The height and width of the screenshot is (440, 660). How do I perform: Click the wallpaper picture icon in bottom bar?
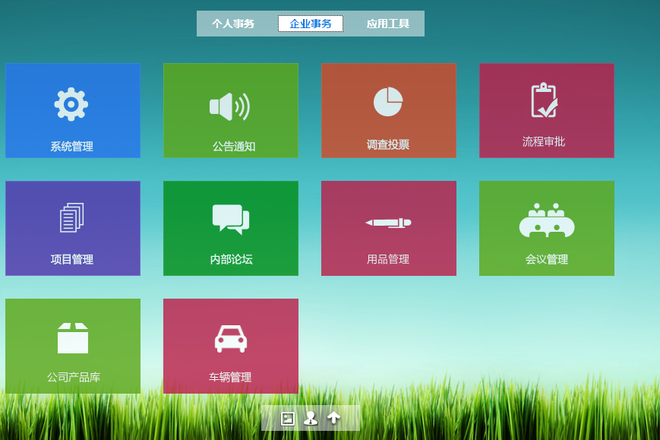pyautogui.click(x=287, y=418)
